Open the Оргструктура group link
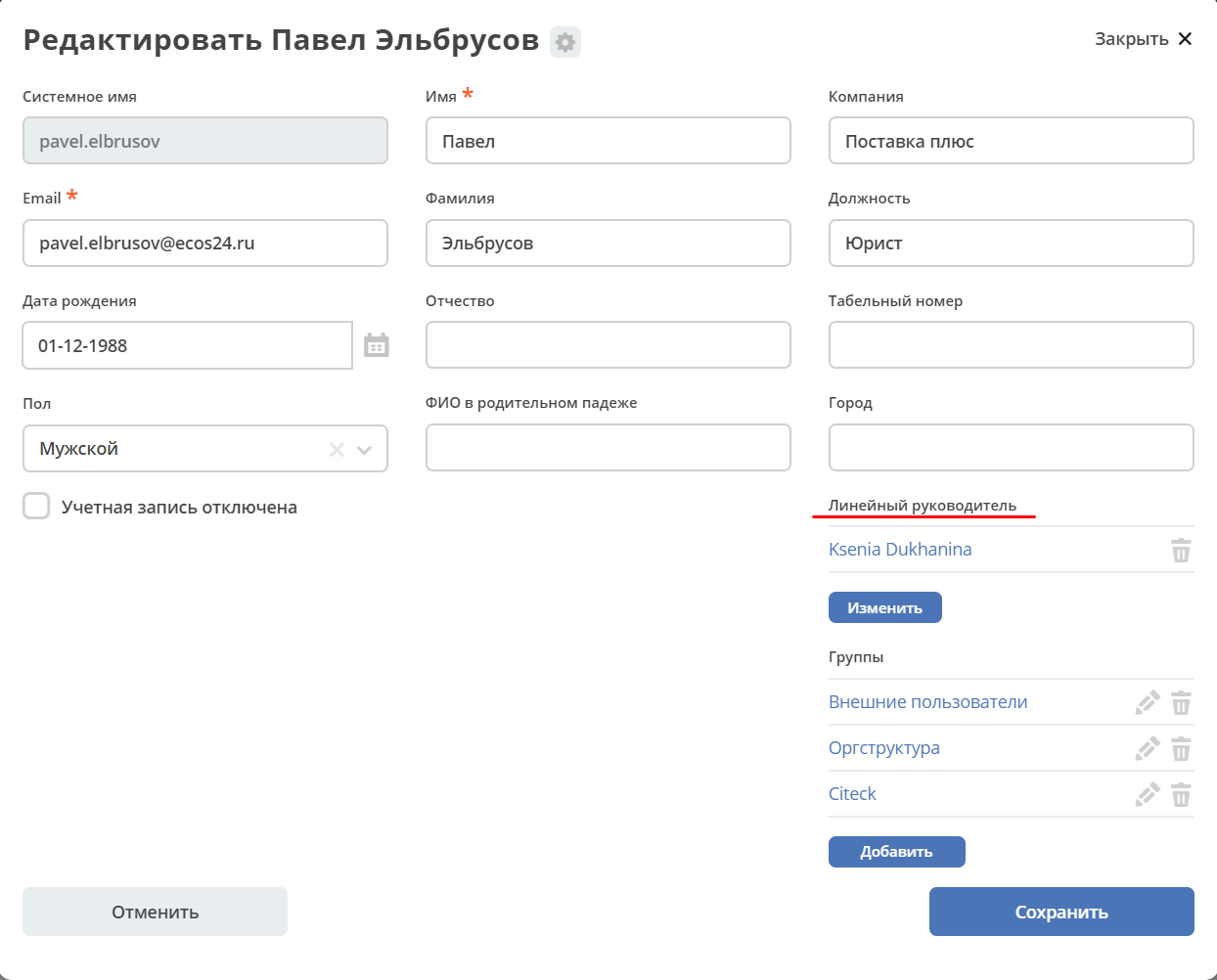This screenshot has width=1217, height=980. coord(884,748)
